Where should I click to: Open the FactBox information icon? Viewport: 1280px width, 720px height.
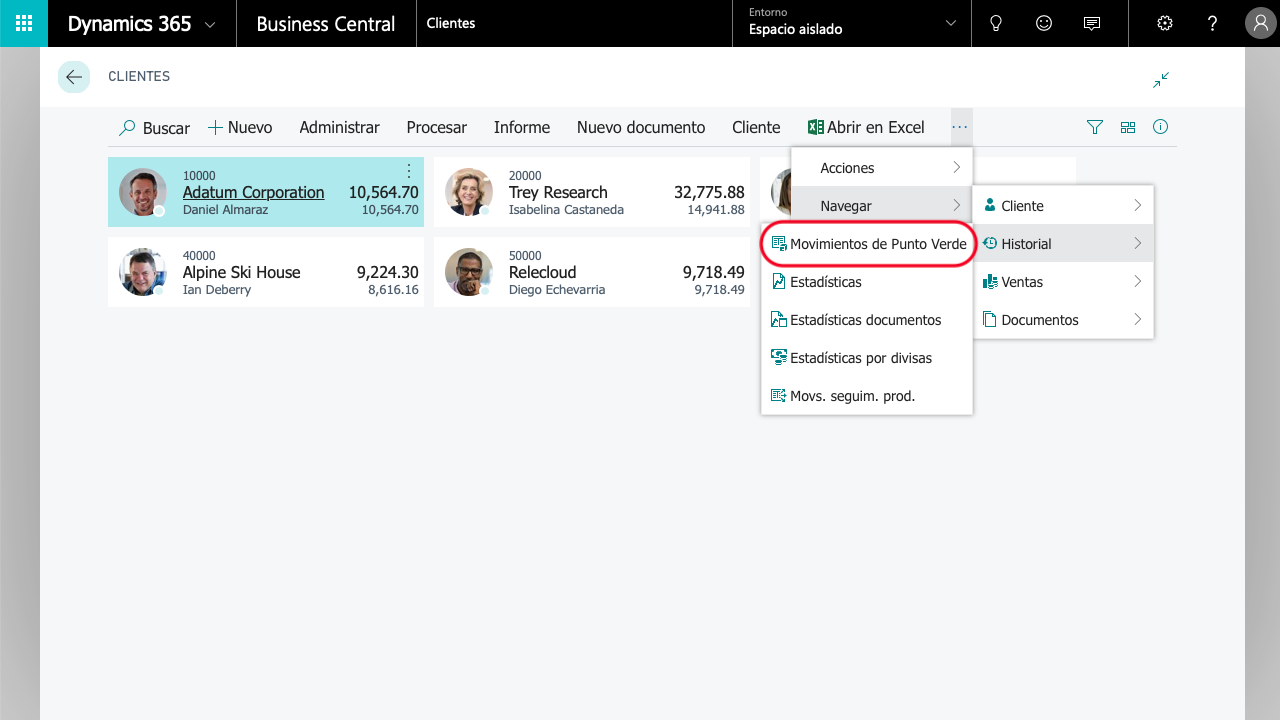[1161, 127]
